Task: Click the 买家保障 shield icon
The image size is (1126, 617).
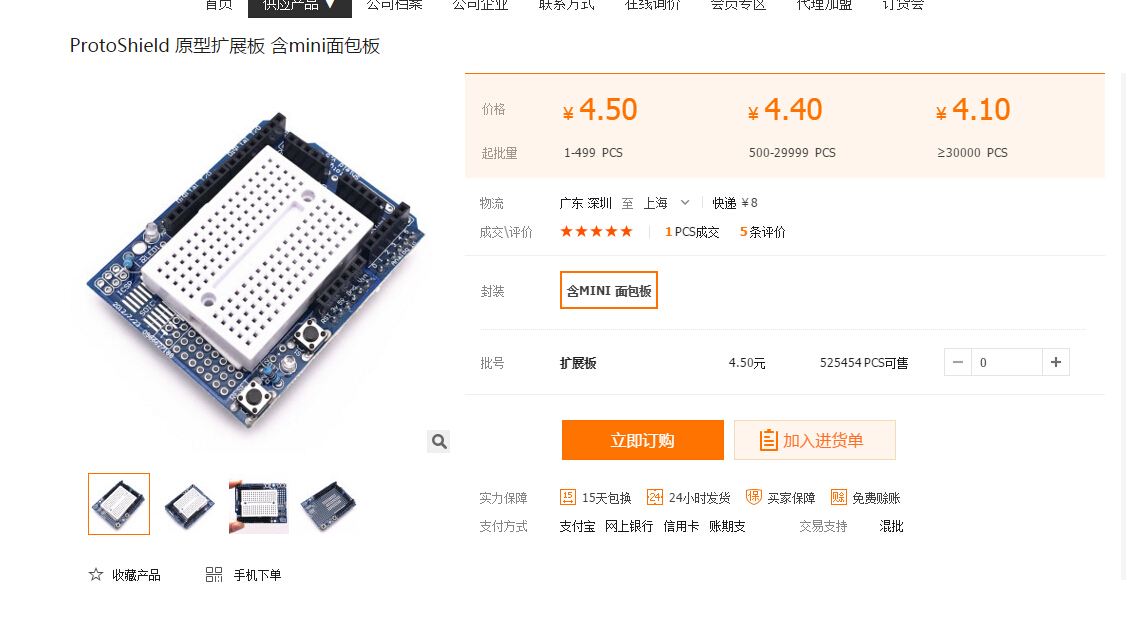Action: click(x=753, y=497)
